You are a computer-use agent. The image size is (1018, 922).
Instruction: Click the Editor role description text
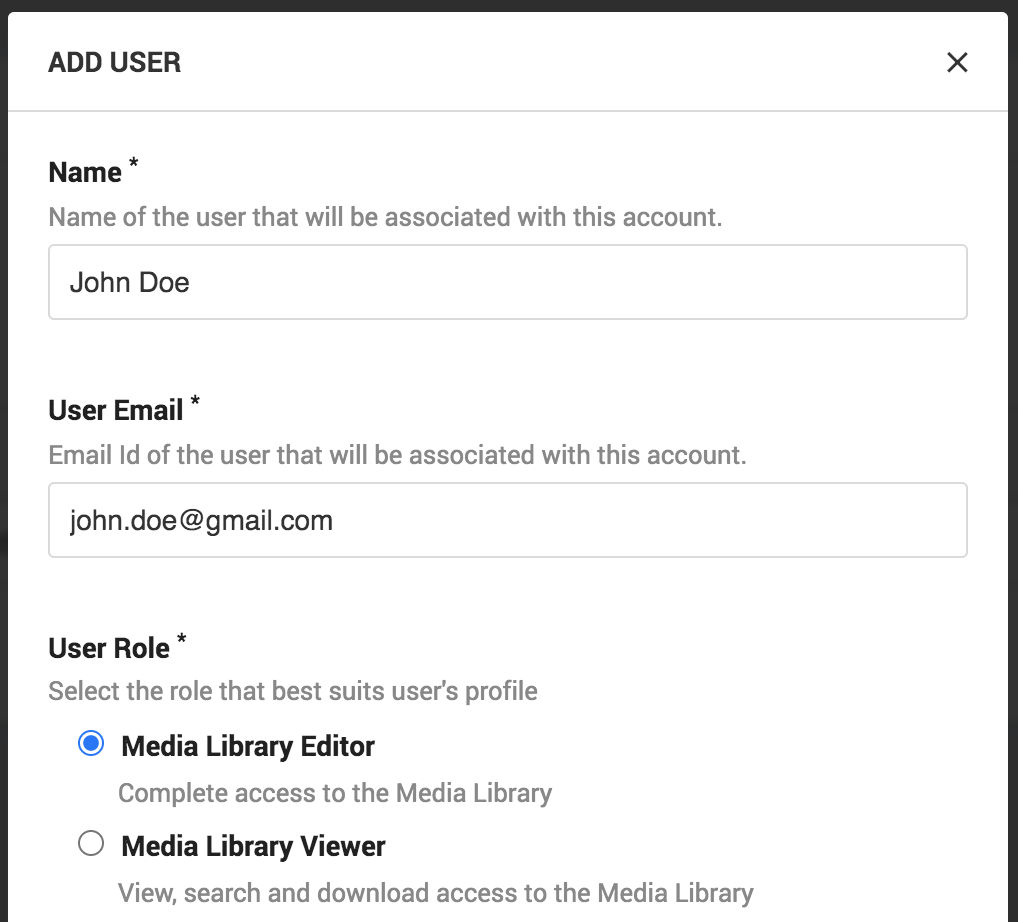[x=334, y=792]
